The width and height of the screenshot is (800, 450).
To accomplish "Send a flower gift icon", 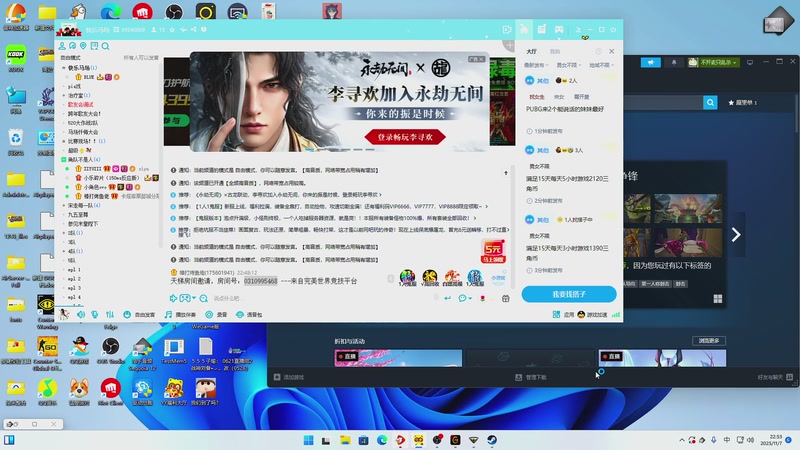I will 483,298.
